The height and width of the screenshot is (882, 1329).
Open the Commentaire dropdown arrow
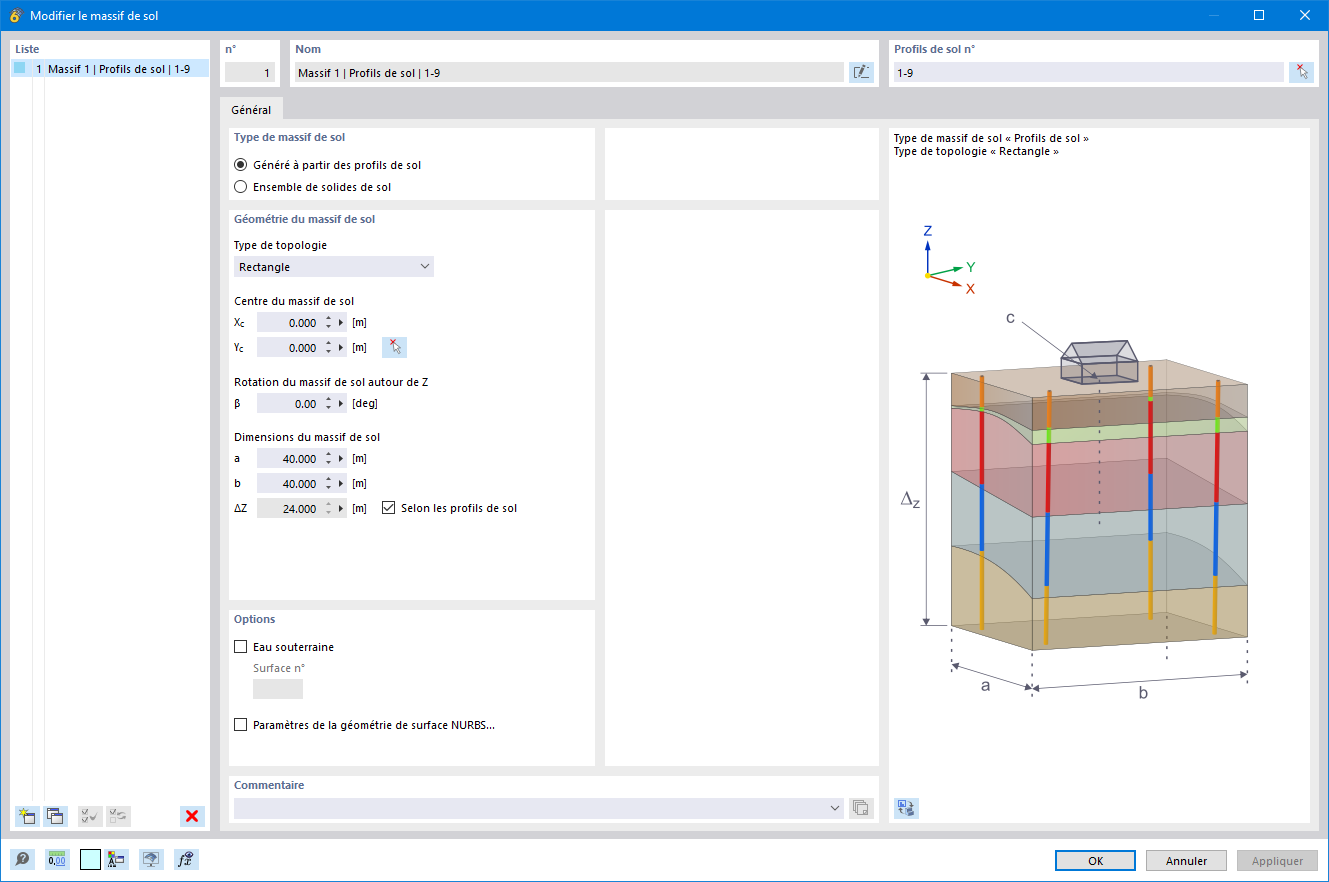pyautogui.click(x=836, y=808)
